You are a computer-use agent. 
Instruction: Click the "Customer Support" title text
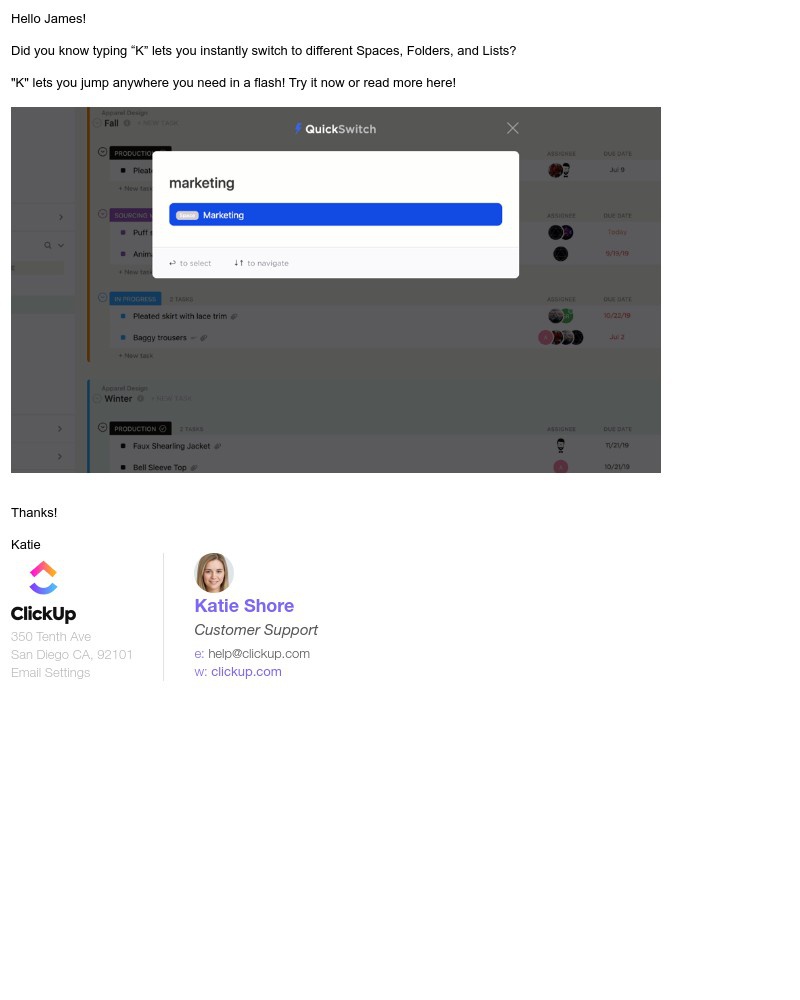tap(256, 630)
